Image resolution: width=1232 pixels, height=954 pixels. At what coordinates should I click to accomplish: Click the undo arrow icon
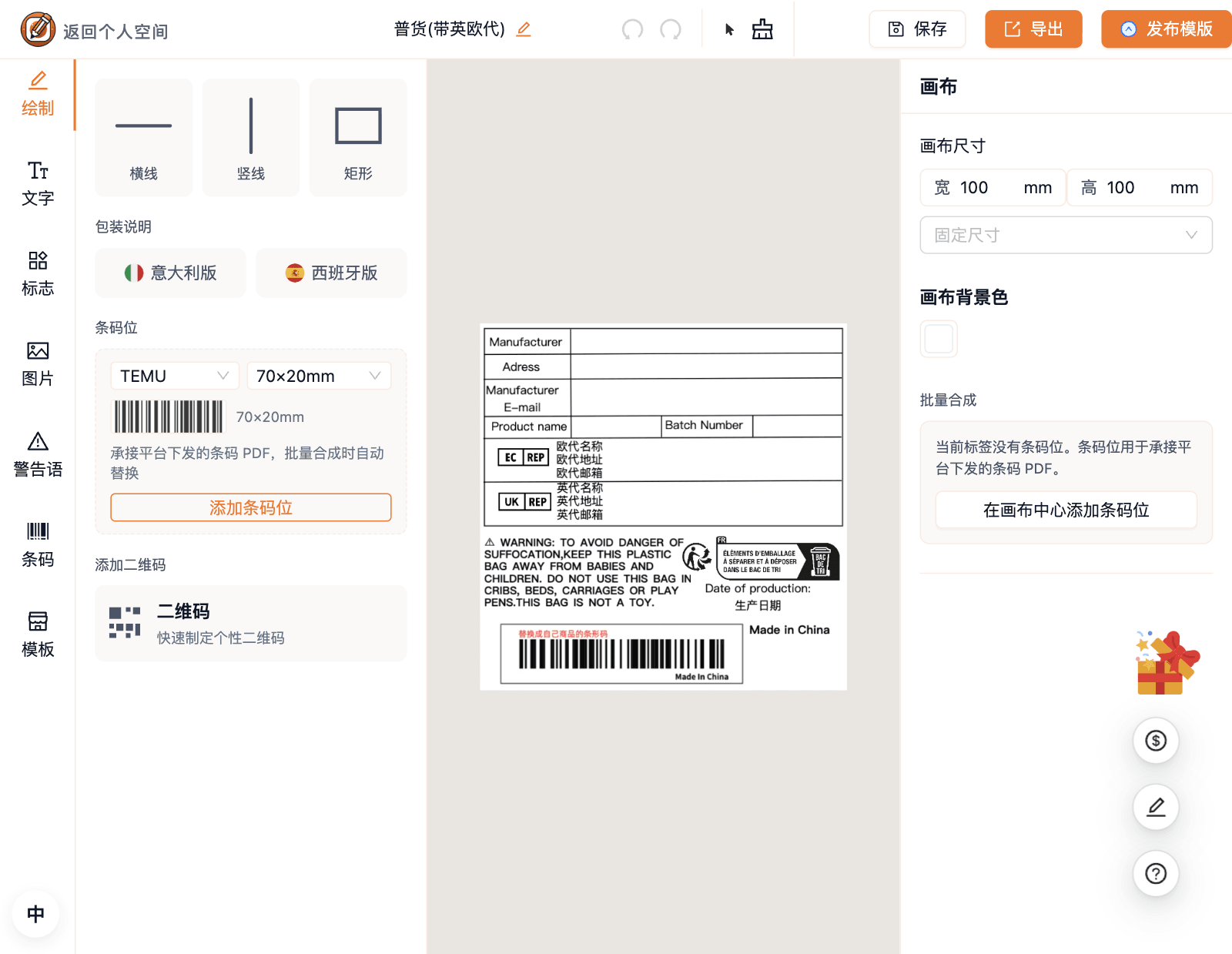632,29
